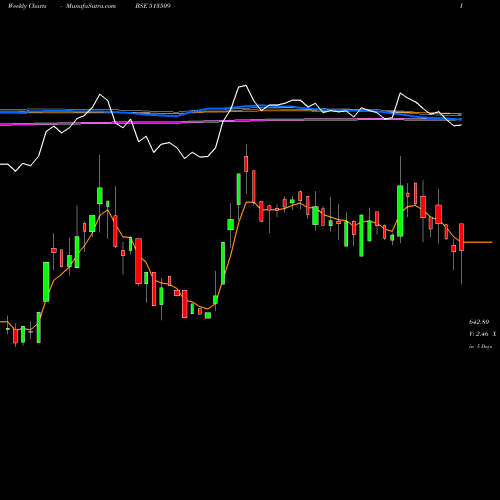
Task: Click the tallest green candlestick near chart's right side
Action: point(400,211)
